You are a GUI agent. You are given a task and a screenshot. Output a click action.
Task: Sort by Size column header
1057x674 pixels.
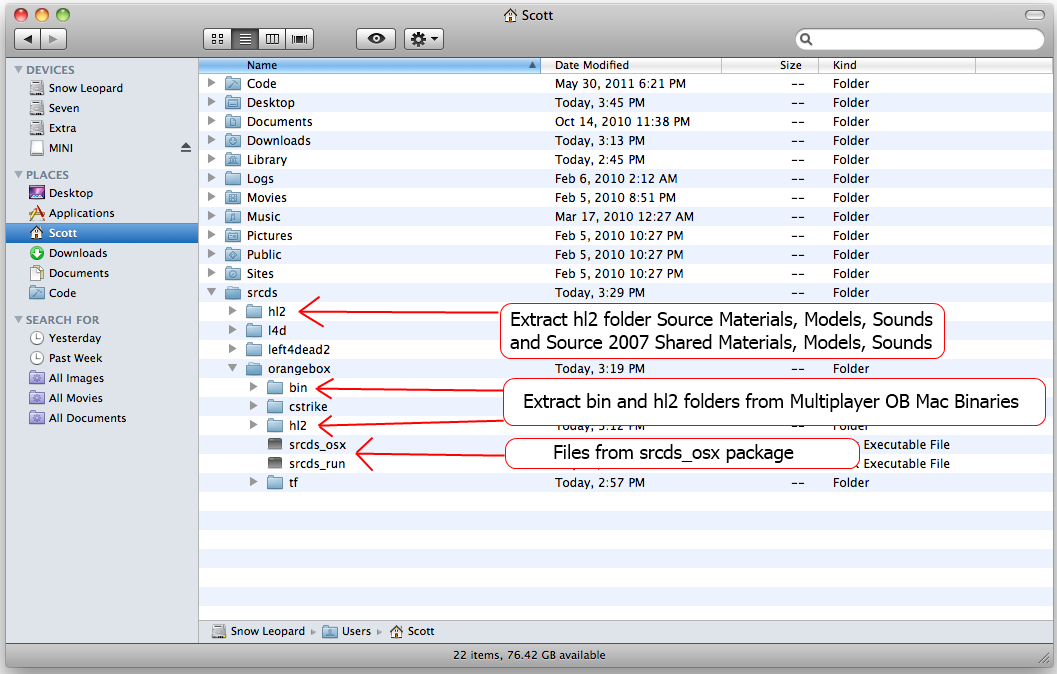click(770, 65)
